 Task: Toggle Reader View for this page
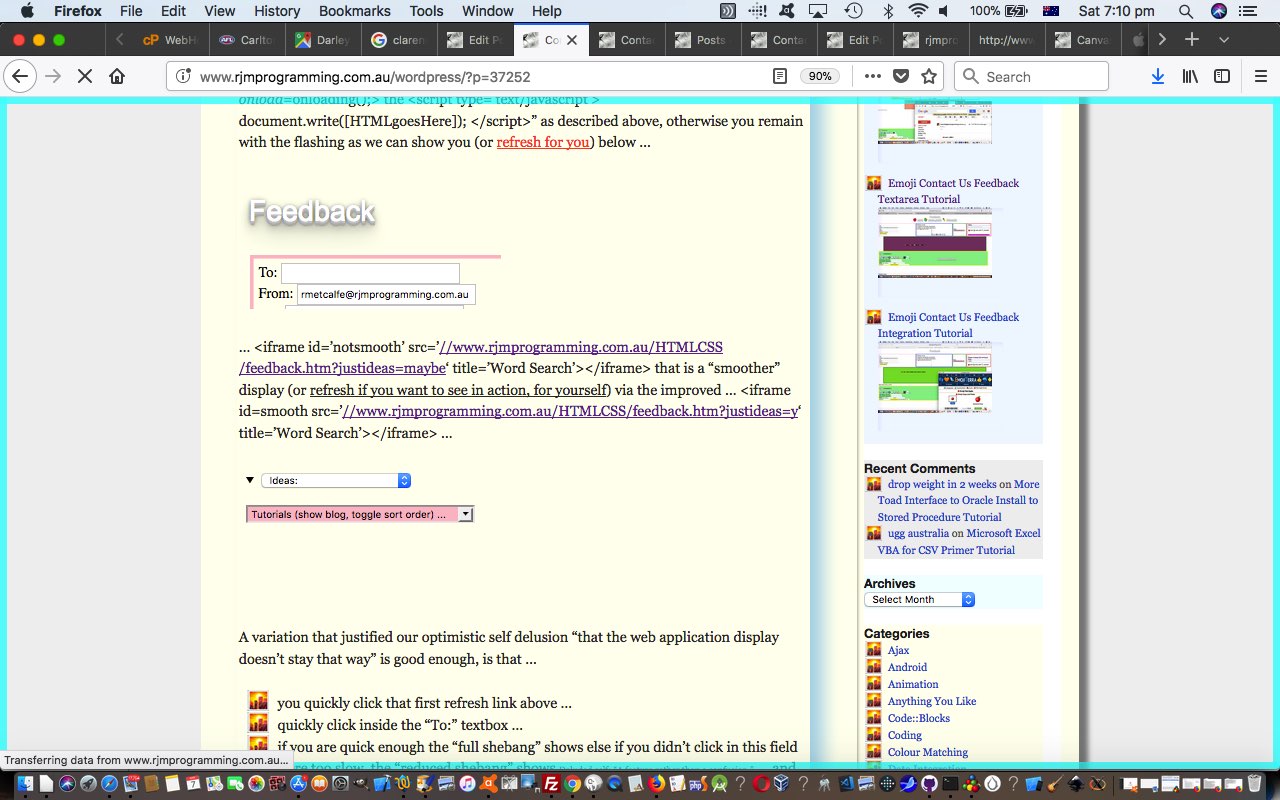coord(780,77)
